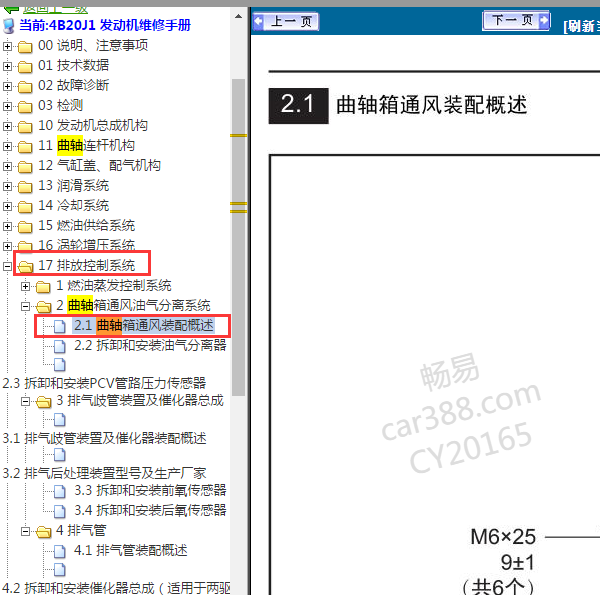Viewport: 600px width, 595px height.
Task: Collapse the 4 排气管 node
Action: (25, 531)
